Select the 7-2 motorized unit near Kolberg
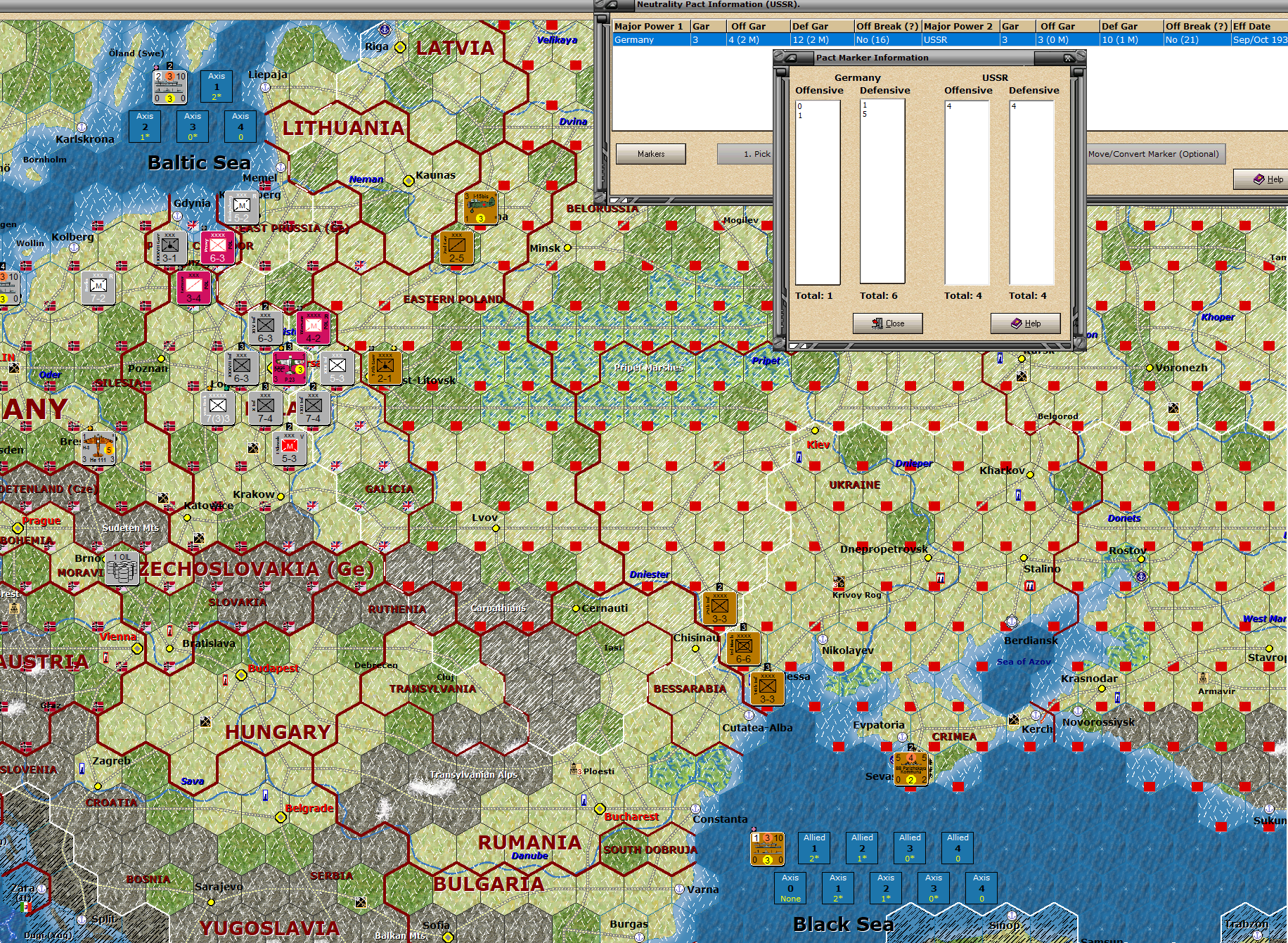The image size is (1288, 943). pyautogui.click(x=98, y=288)
